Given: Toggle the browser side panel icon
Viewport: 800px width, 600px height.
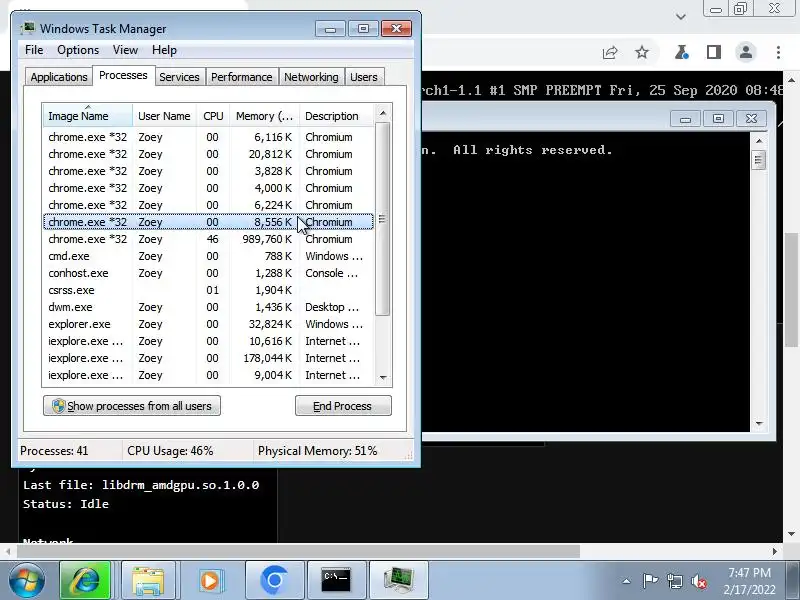Looking at the screenshot, I should pos(714,52).
